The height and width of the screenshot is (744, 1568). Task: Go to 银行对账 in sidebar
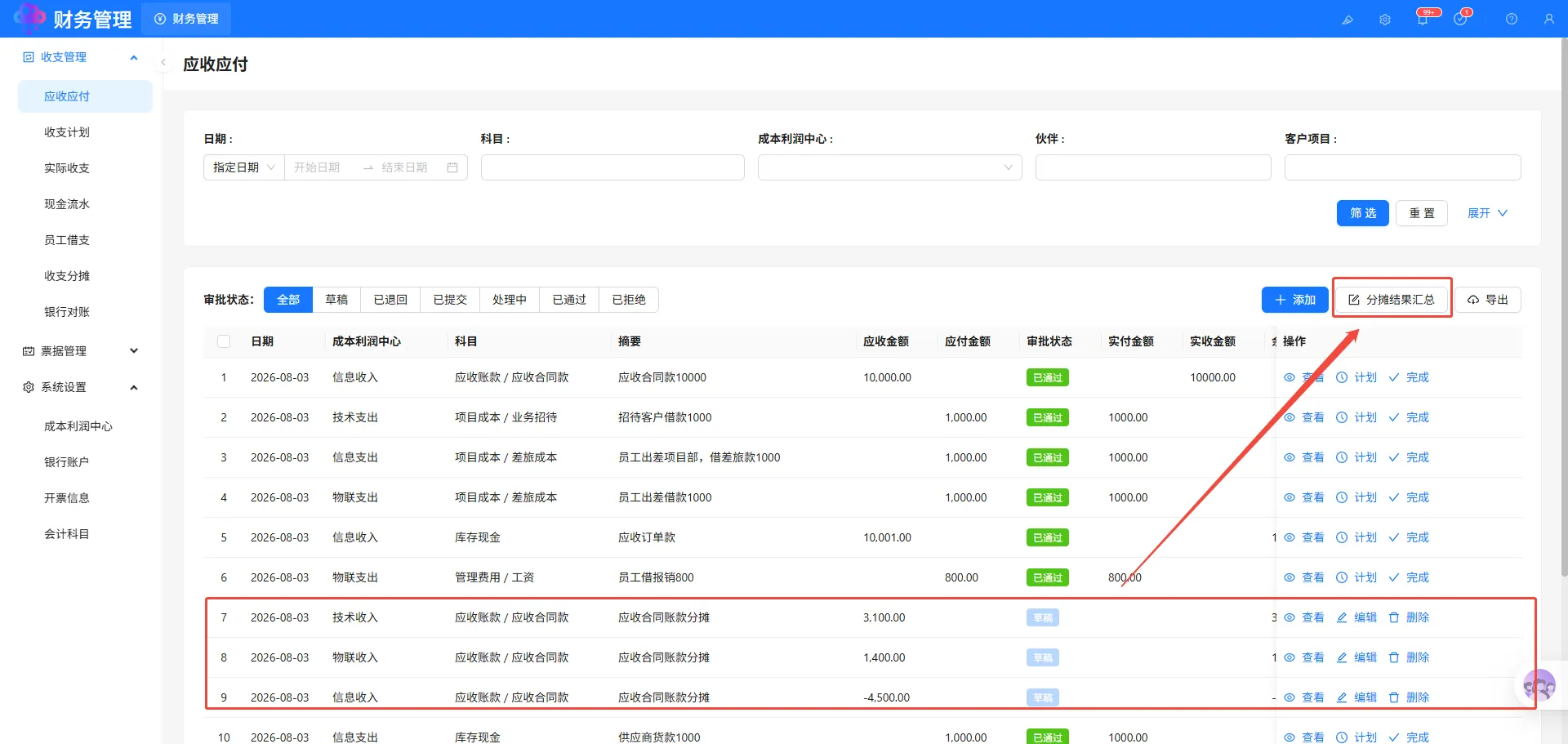[x=85, y=312]
